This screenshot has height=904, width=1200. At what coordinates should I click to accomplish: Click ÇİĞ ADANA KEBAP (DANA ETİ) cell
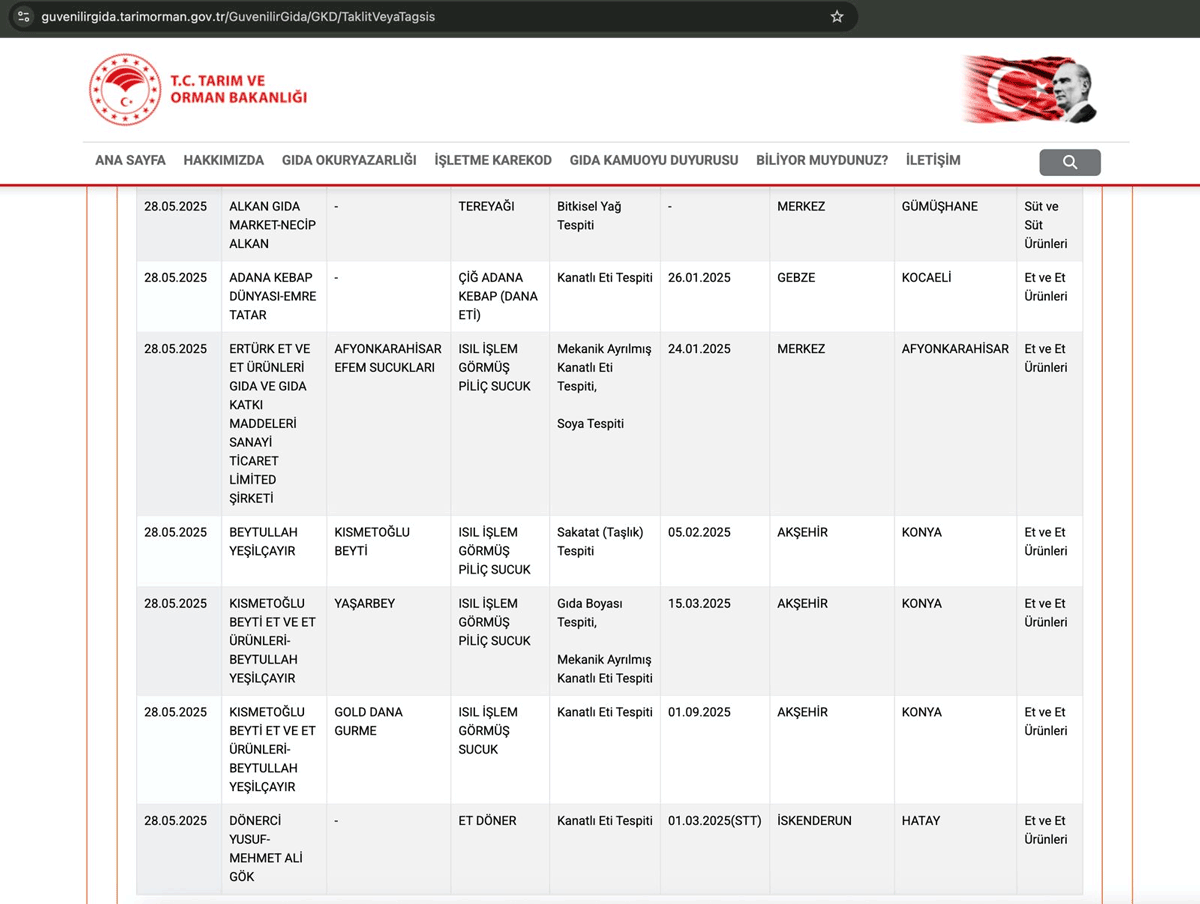(496, 296)
